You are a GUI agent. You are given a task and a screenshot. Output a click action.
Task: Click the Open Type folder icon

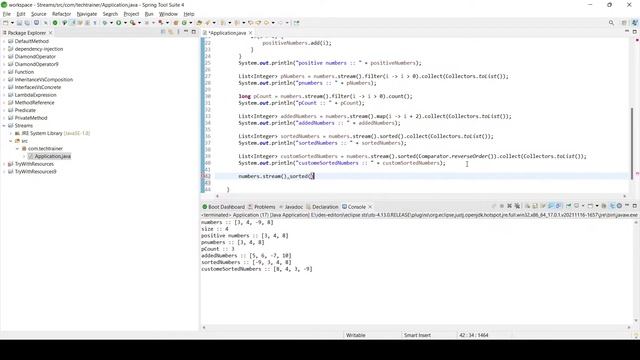click(x=199, y=23)
